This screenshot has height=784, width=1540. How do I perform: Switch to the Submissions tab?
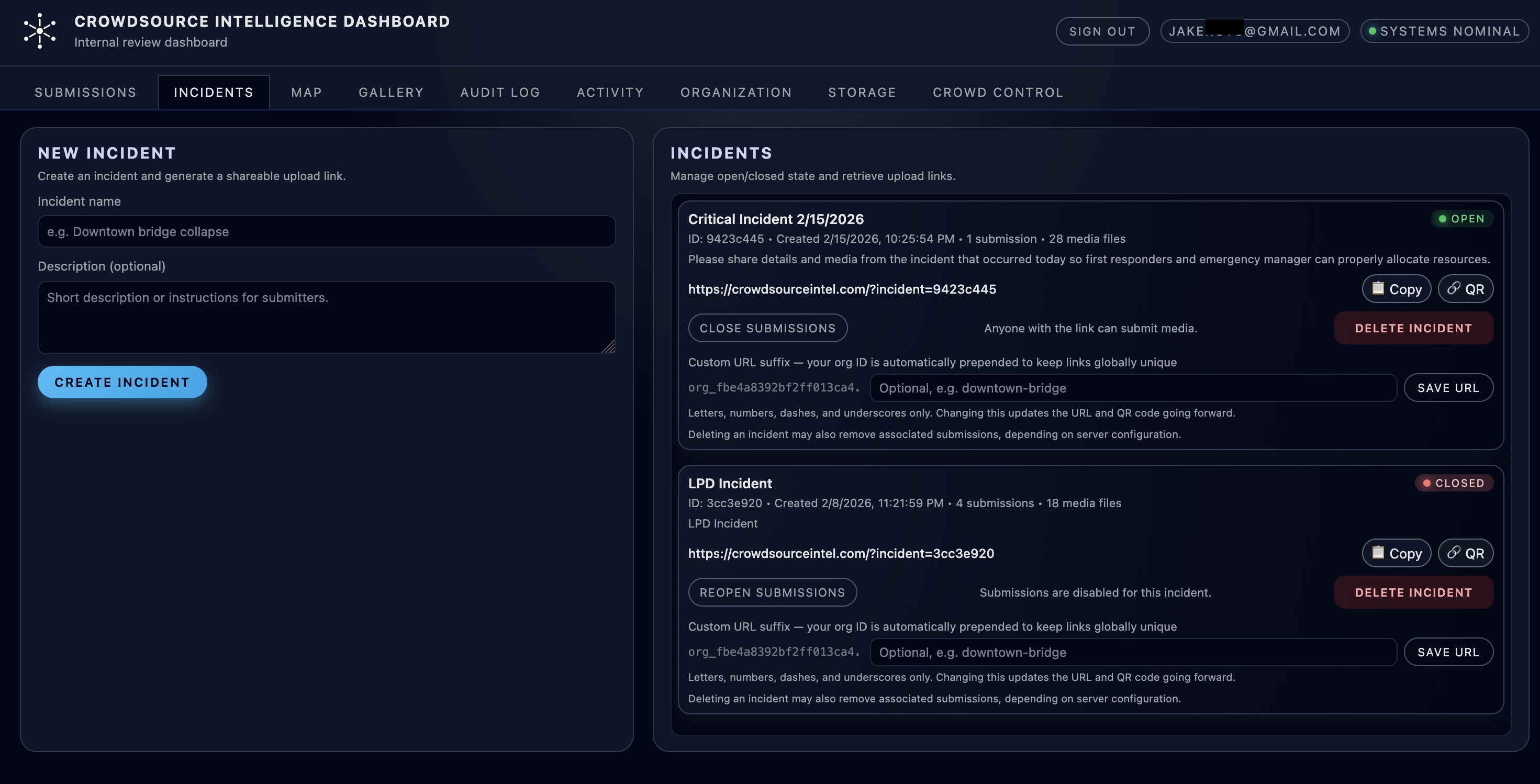[85, 92]
